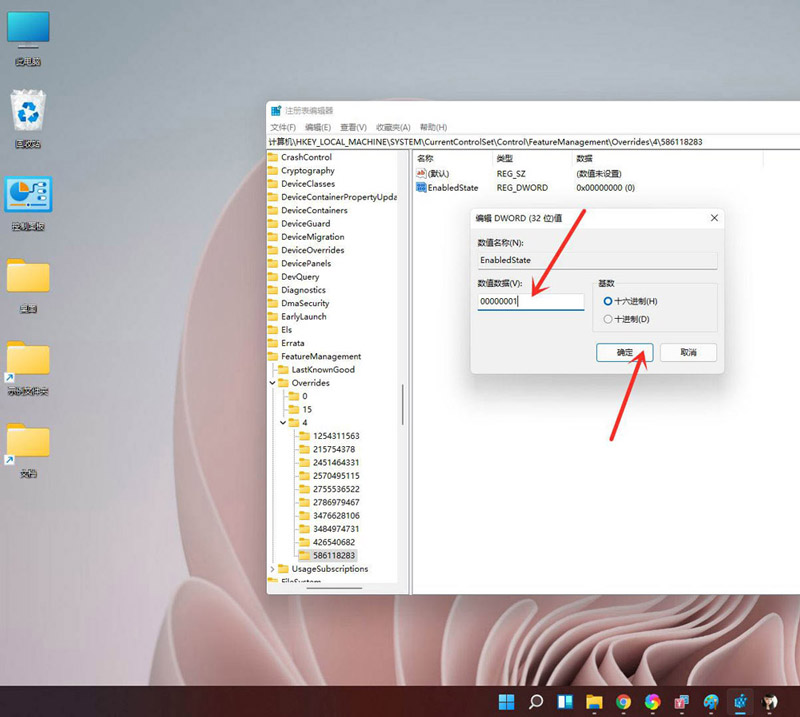The image size is (800, 717).
Task: Open the 文件(F) menu
Action: [283, 127]
